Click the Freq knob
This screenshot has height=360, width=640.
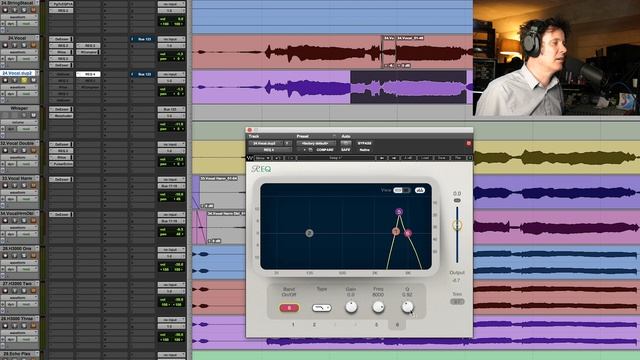378,307
